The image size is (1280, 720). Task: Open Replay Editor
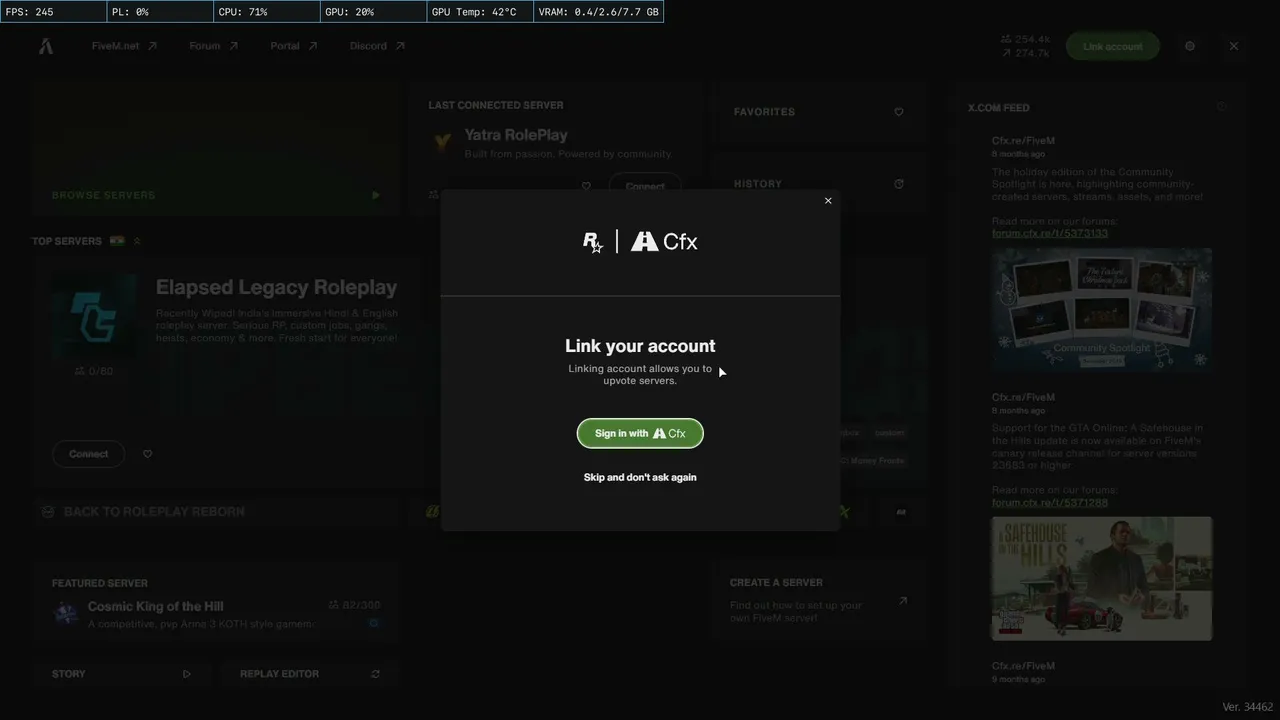310,674
